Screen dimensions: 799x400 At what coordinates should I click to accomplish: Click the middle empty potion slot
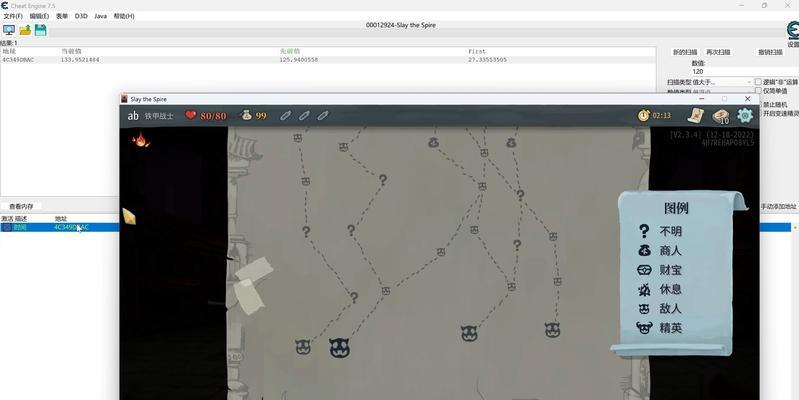click(304, 116)
